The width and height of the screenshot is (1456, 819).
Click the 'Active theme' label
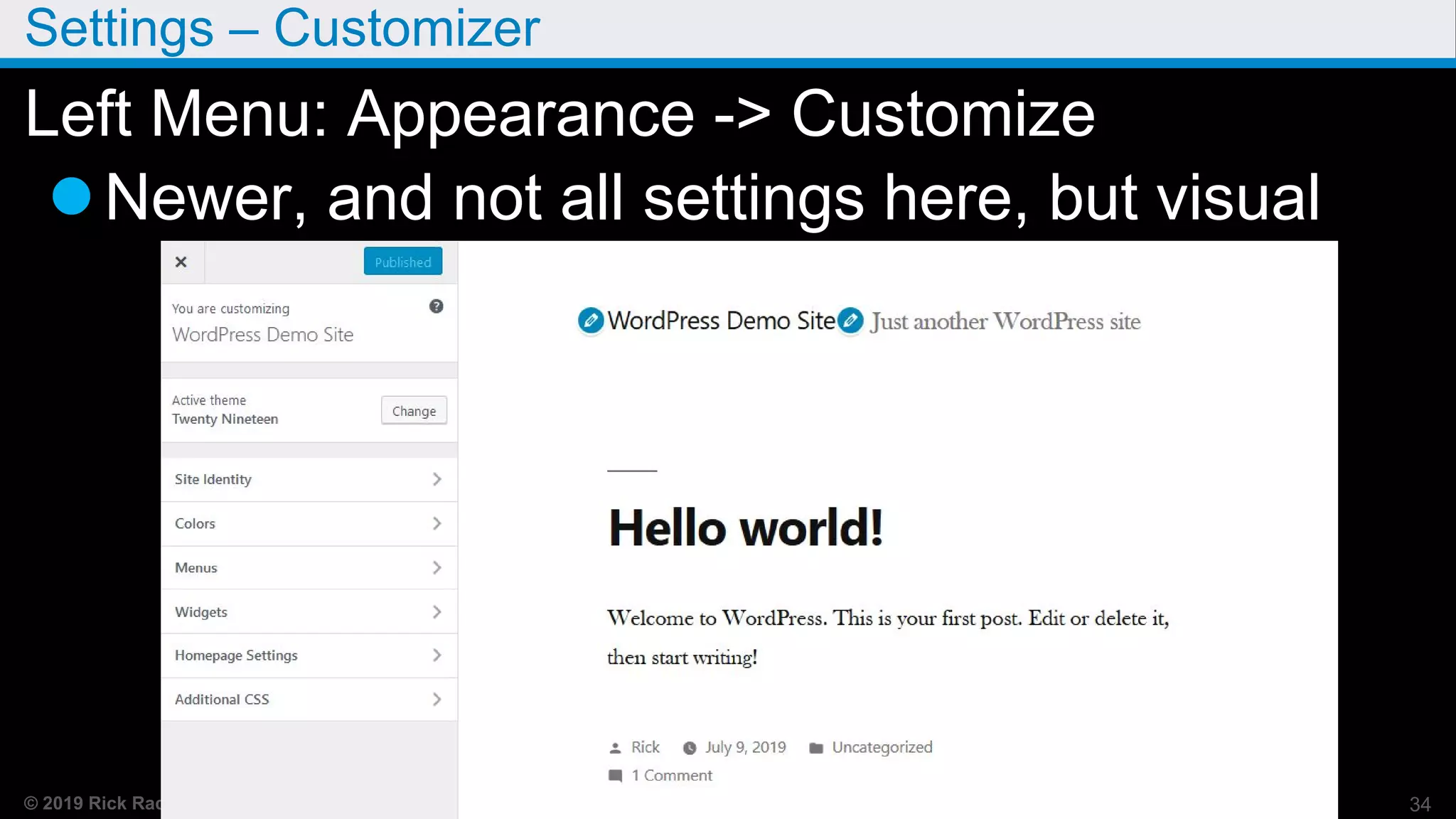pos(209,400)
